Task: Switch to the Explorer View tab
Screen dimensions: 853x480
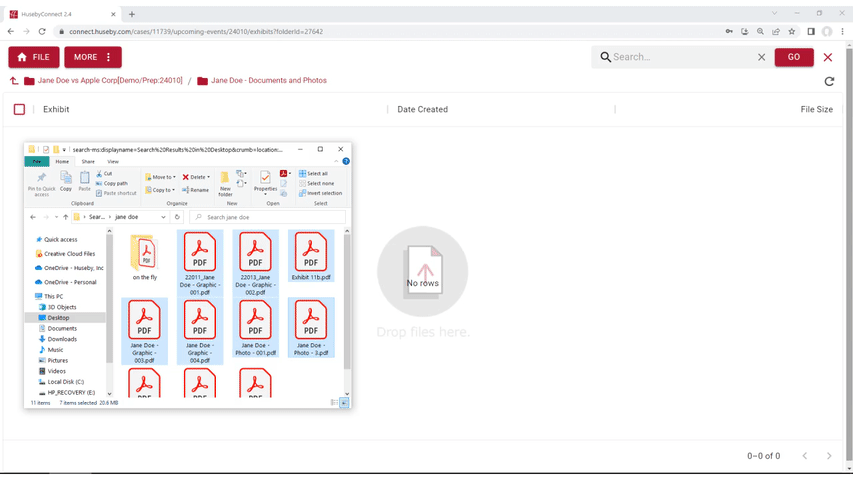Action: 113,162
